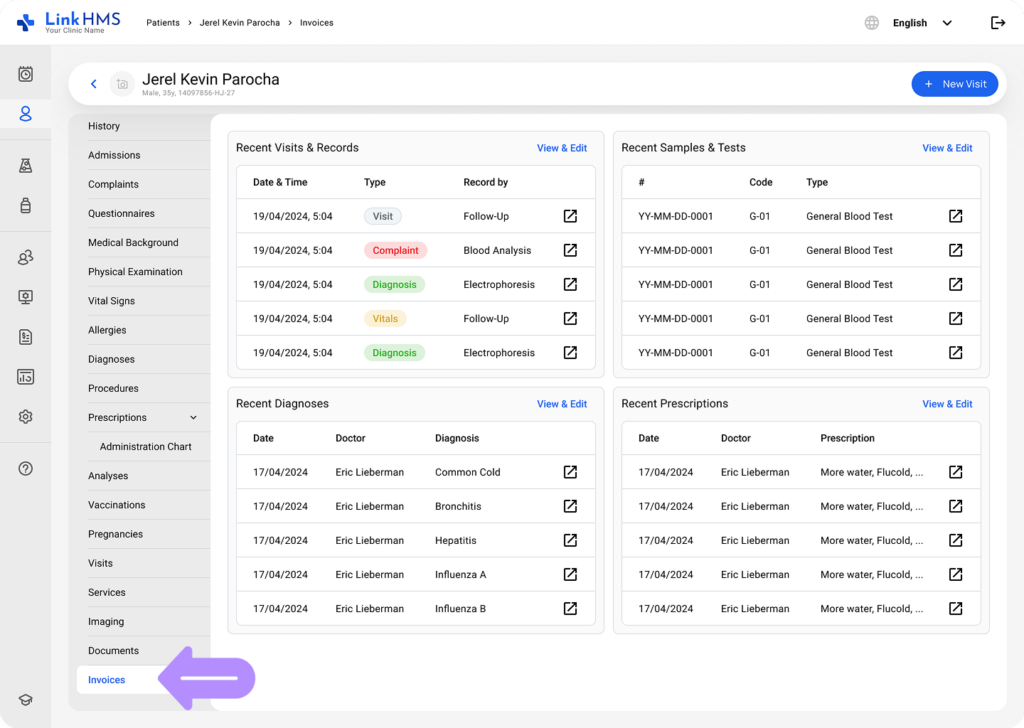
Task: Click the logout icon at top right
Action: tap(998, 23)
